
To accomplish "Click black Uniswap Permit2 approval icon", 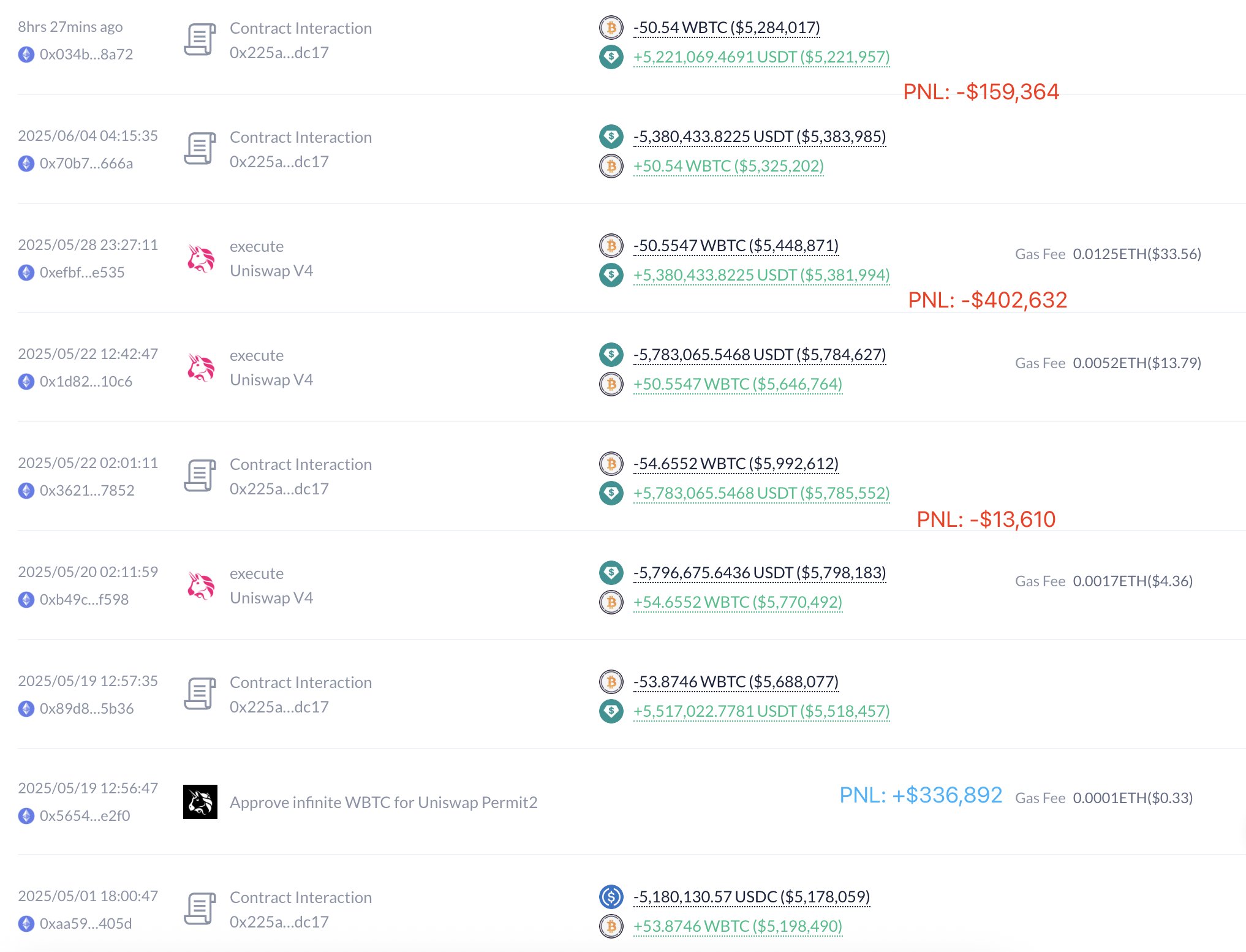I will point(200,802).
